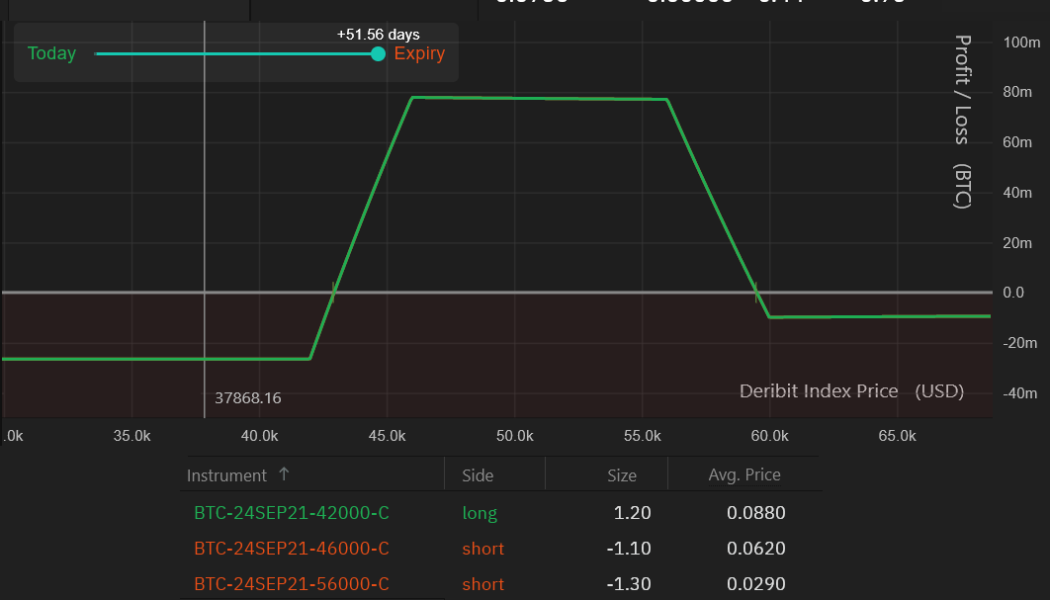Click the teal slider handle at Expiry
The width and height of the screenshot is (1050, 600).
click(377, 54)
